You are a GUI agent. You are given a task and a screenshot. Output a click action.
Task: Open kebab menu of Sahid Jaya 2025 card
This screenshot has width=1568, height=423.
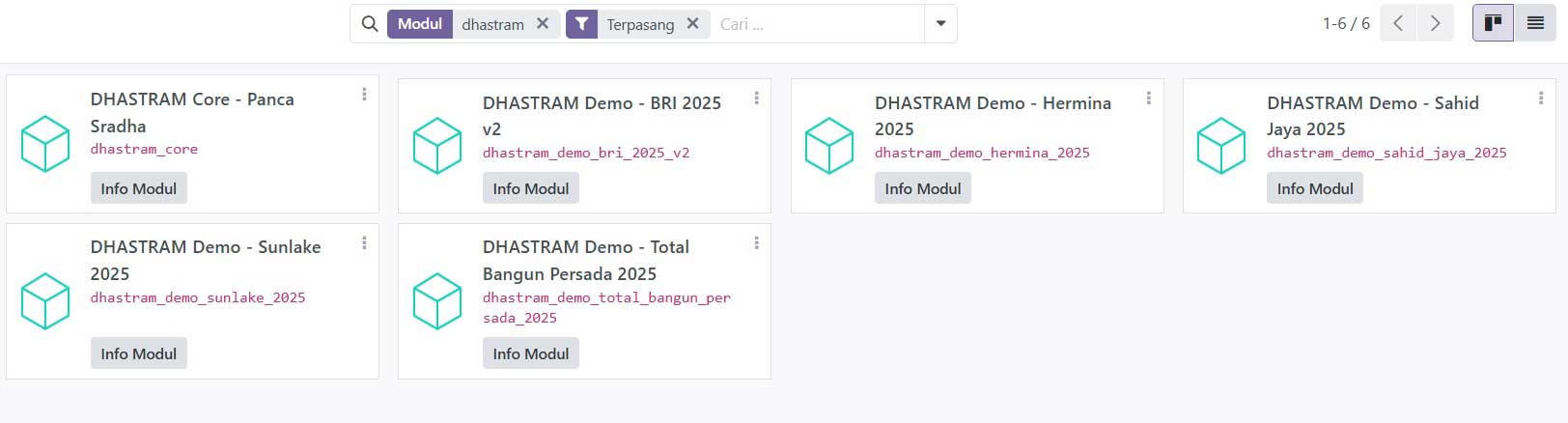1540,98
